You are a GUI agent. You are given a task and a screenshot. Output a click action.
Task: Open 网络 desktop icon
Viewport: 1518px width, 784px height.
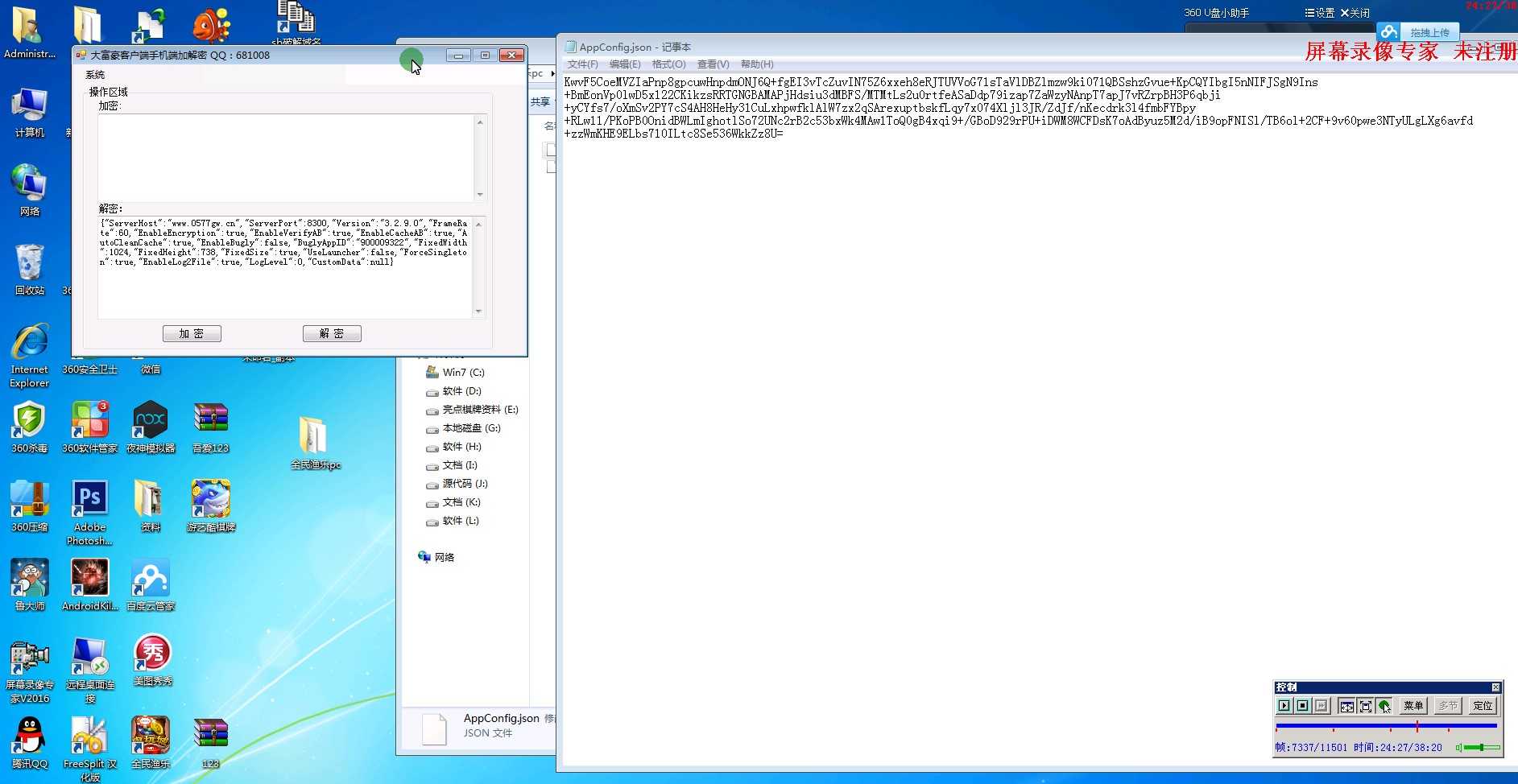(30, 191)
